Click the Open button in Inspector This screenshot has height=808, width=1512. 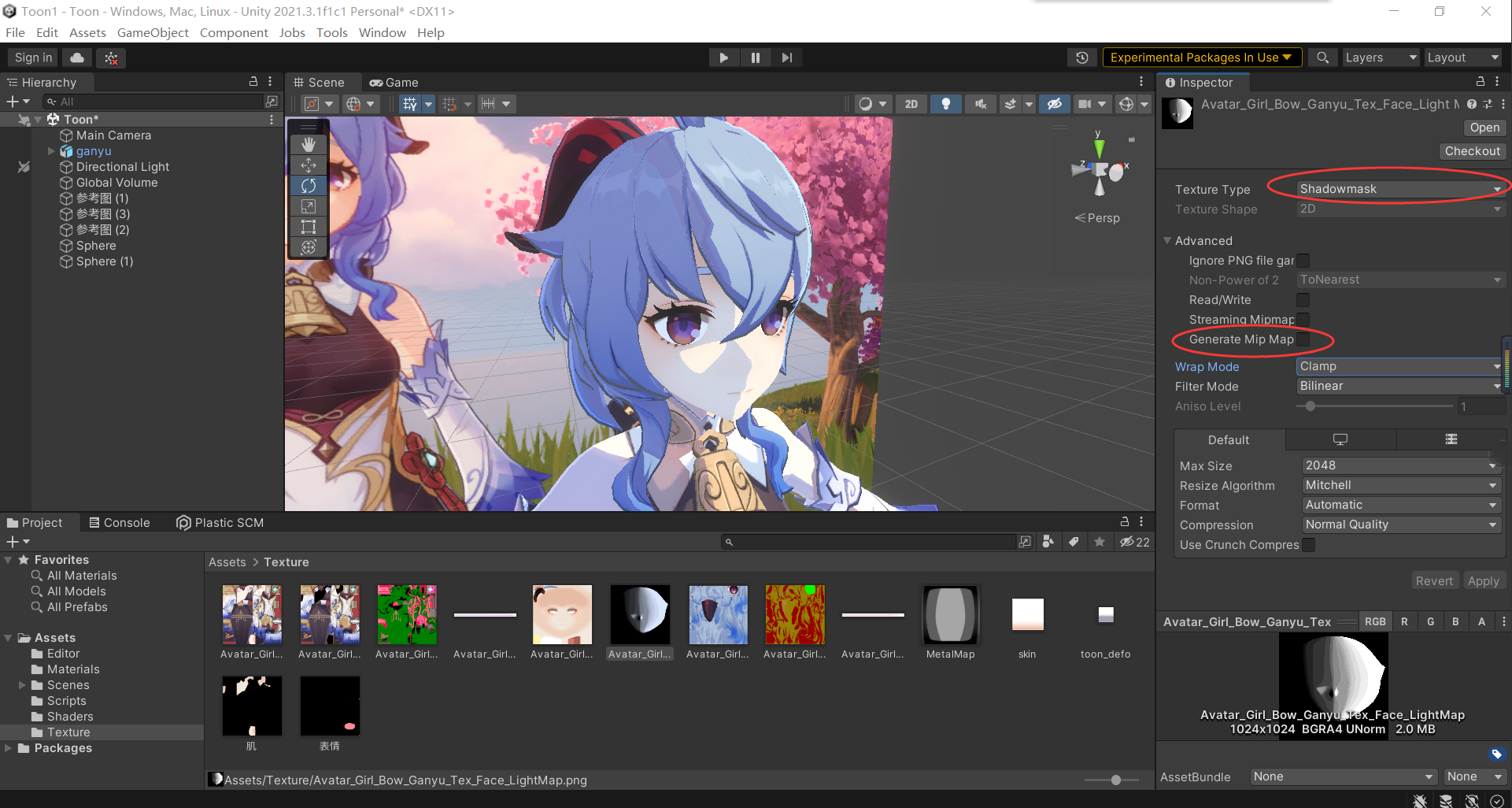coord(1484,128)
